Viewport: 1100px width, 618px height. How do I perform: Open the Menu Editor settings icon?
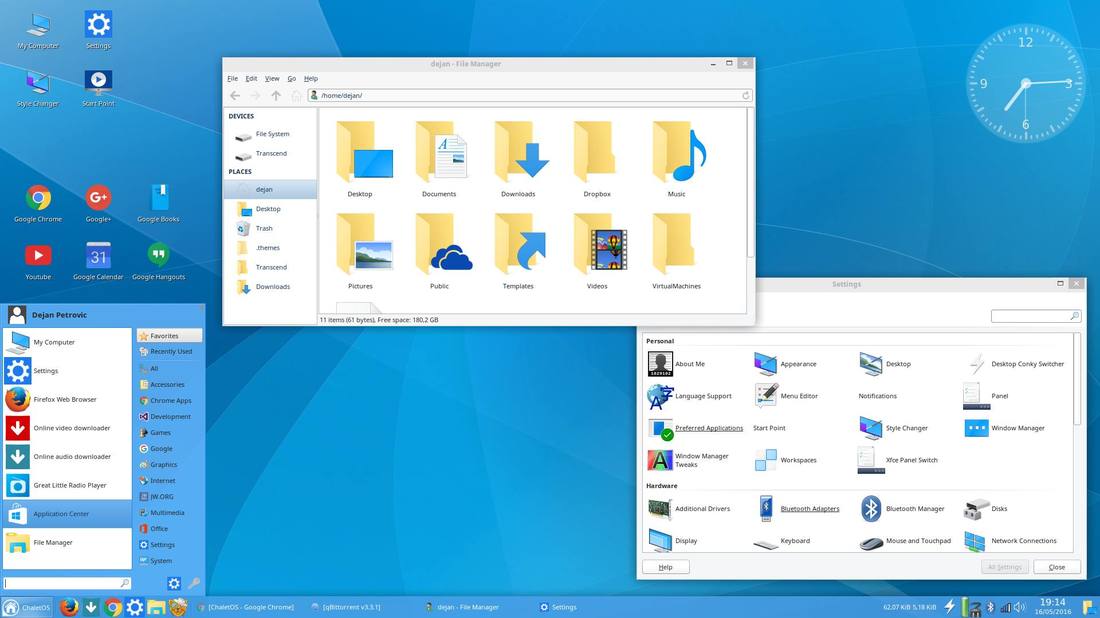[x=765, y=395]
